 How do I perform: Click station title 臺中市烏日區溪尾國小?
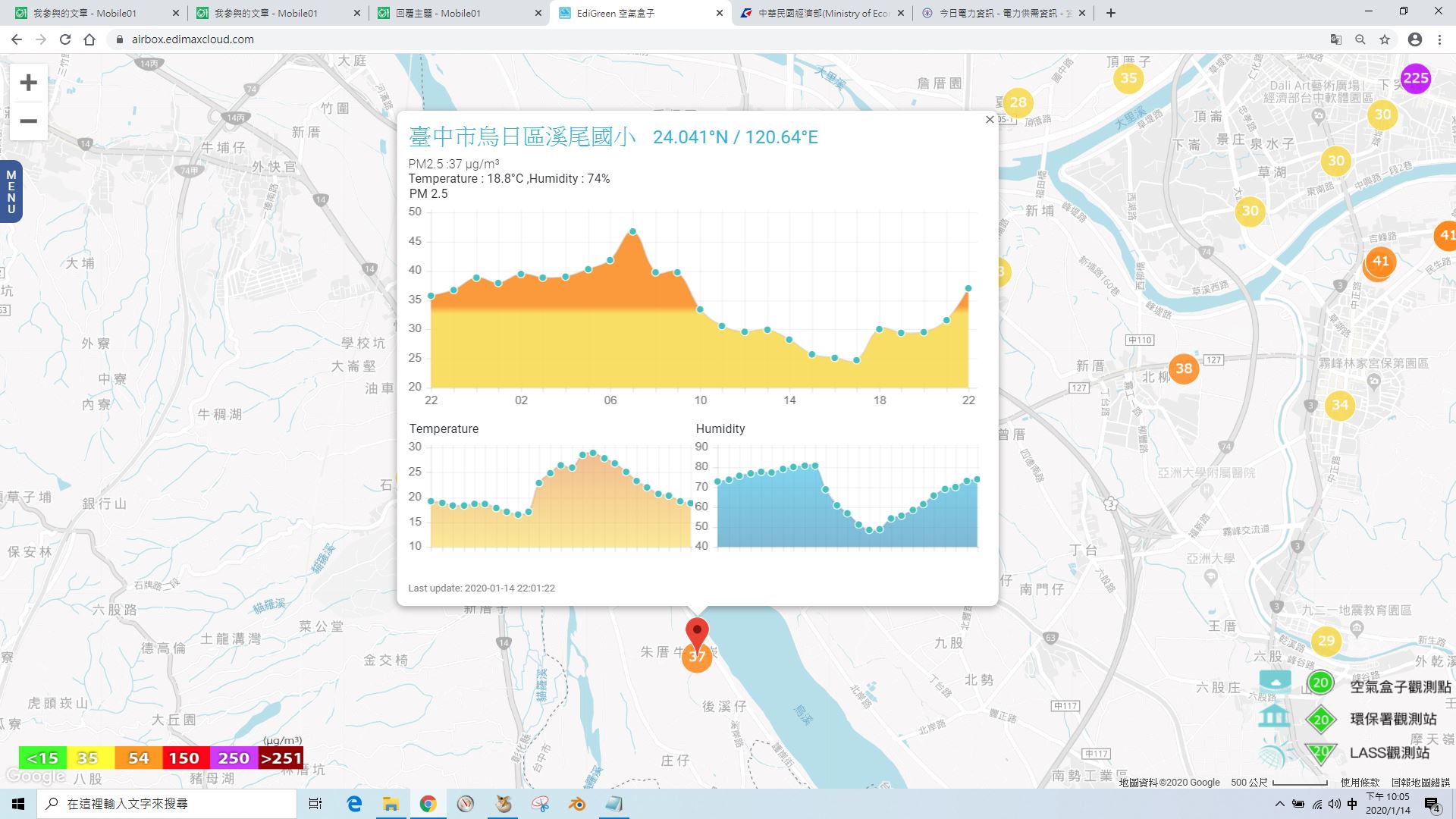[522, 136]
